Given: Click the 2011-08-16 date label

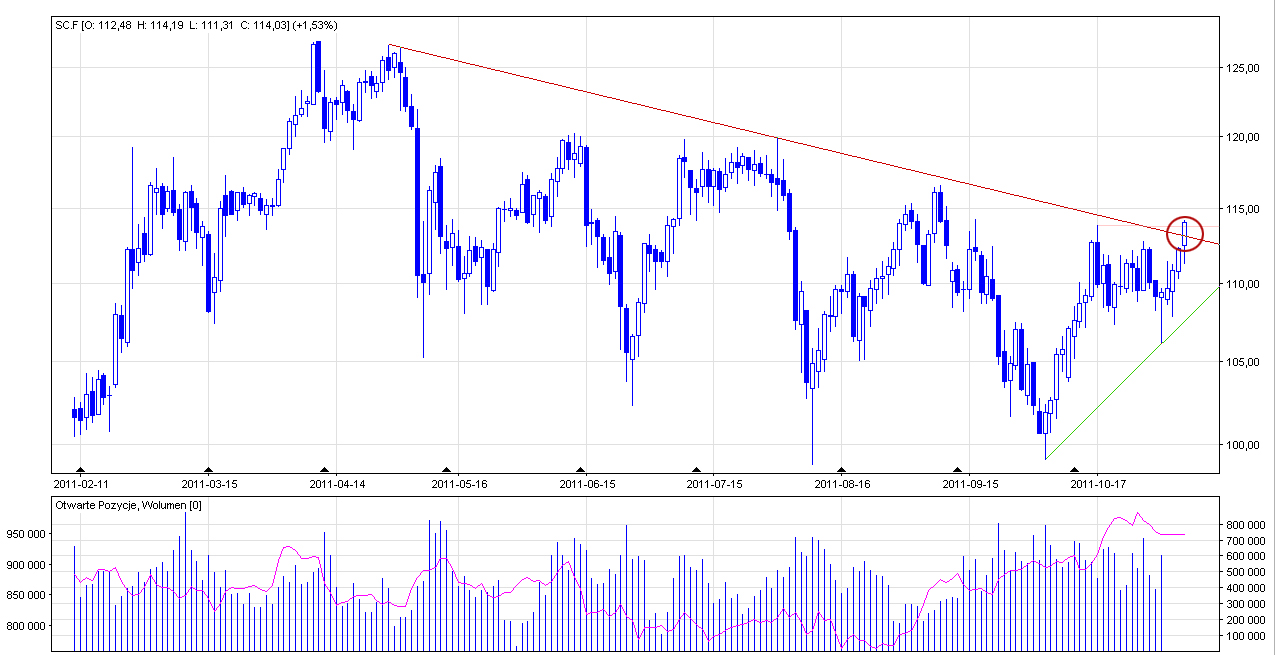Looking at the screenshot, I should click(843, 483).
